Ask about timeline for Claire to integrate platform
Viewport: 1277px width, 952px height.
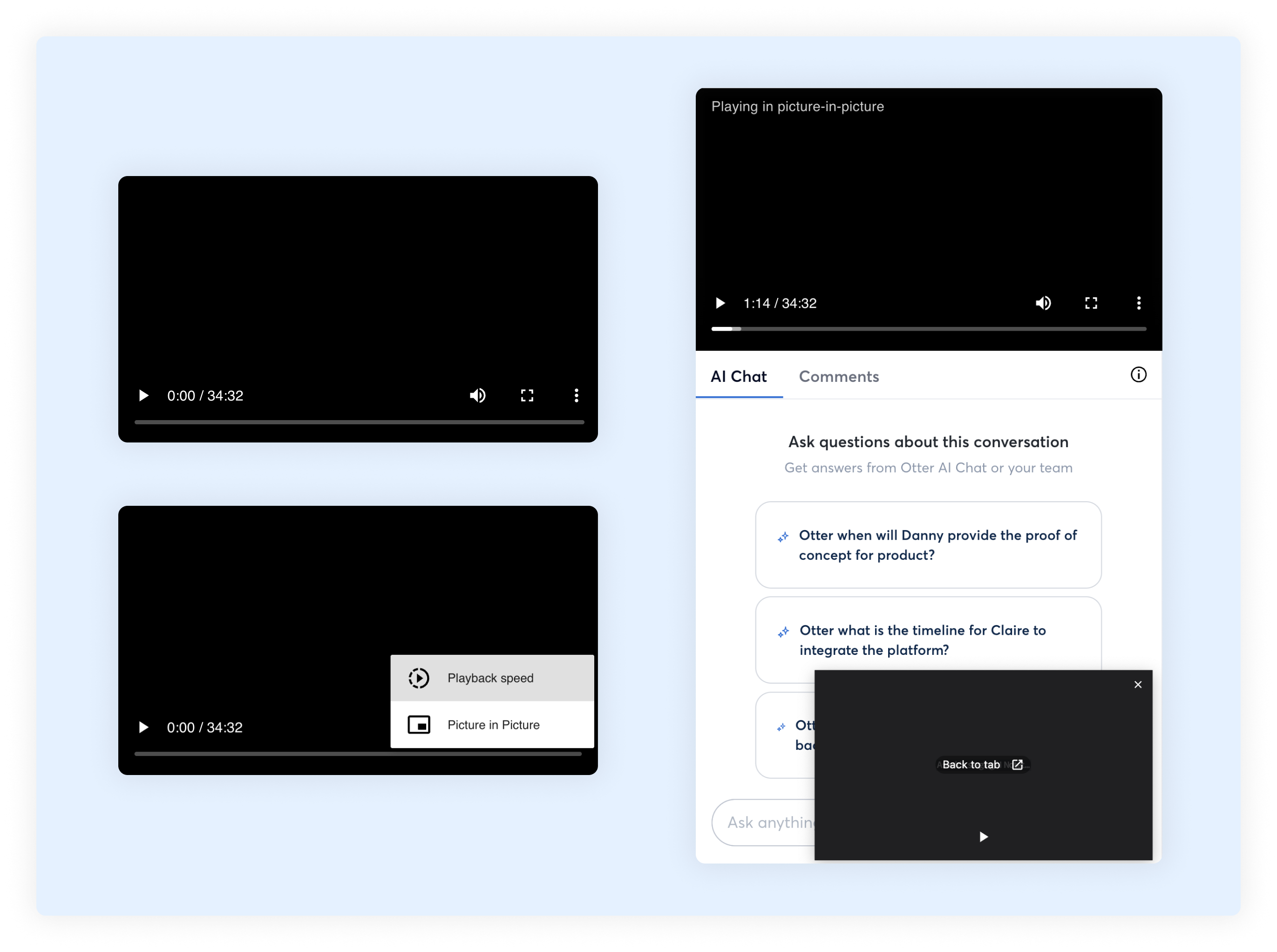[928, 639]
